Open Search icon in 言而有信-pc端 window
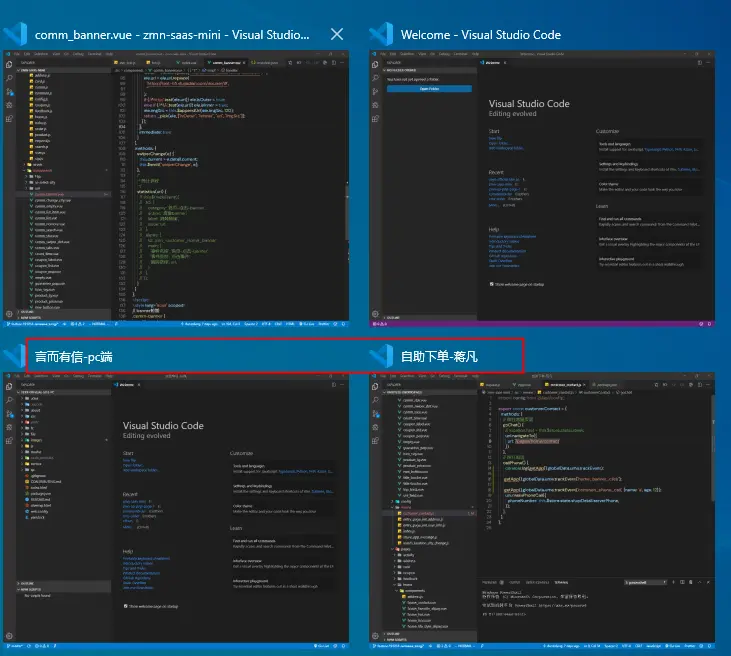This screenshot has width=731, height=656. click(9, 400)
